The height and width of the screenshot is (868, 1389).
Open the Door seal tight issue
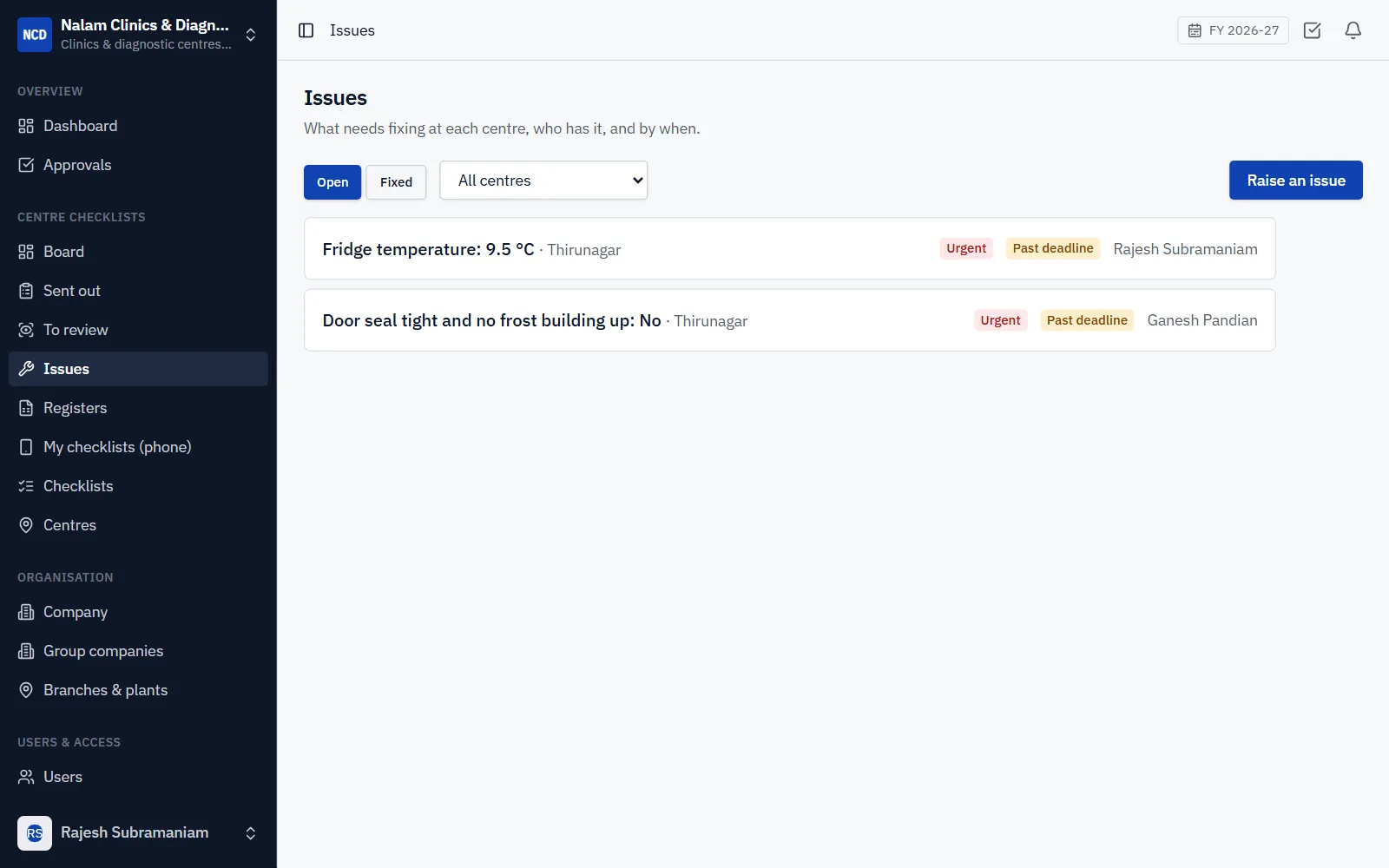(x=790, y=320)
